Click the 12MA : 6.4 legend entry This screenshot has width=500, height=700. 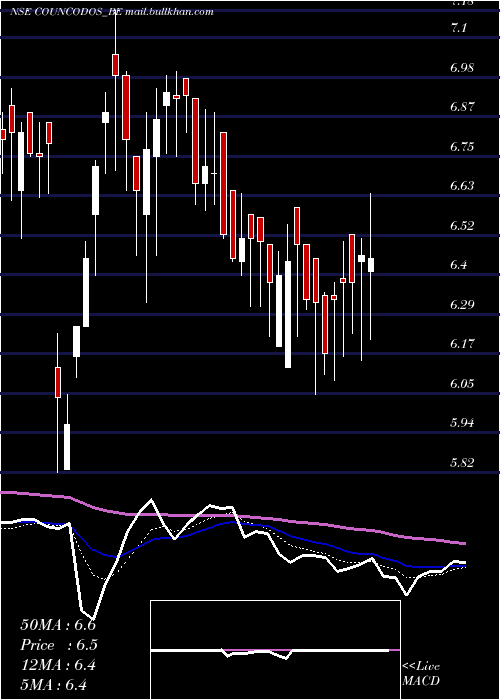(x=58, y=665)
